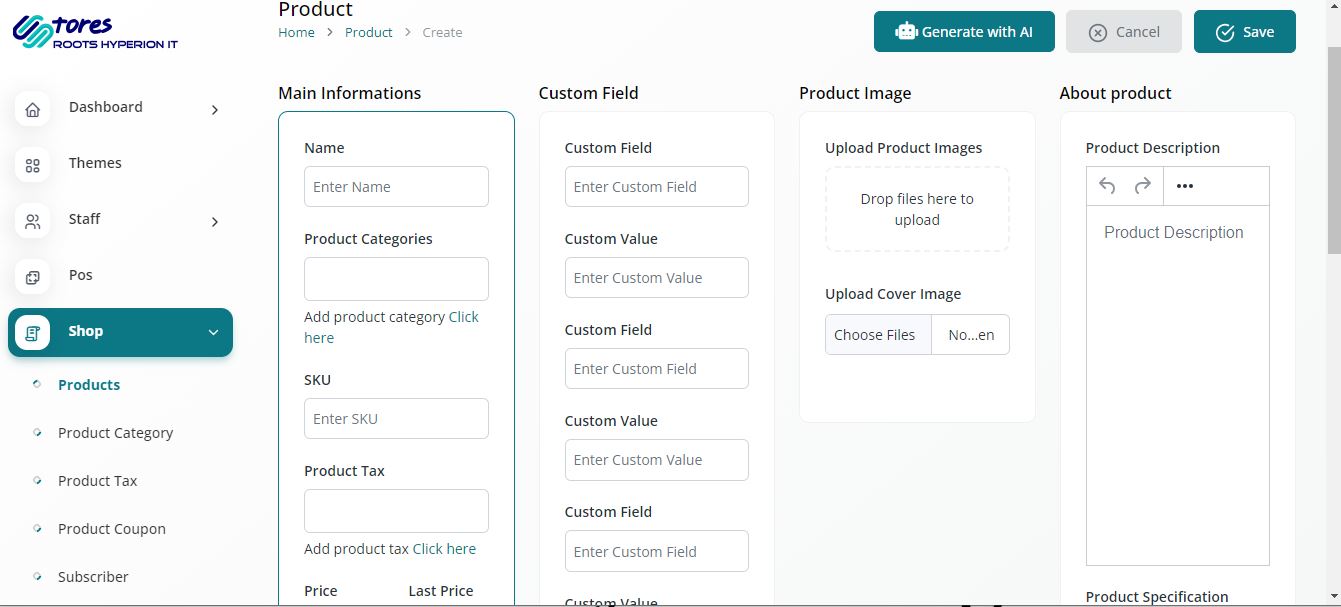Viewport: 1341px width, 607px height.
Task: Click the Pos sidebar icon
Action: point(32,277)
